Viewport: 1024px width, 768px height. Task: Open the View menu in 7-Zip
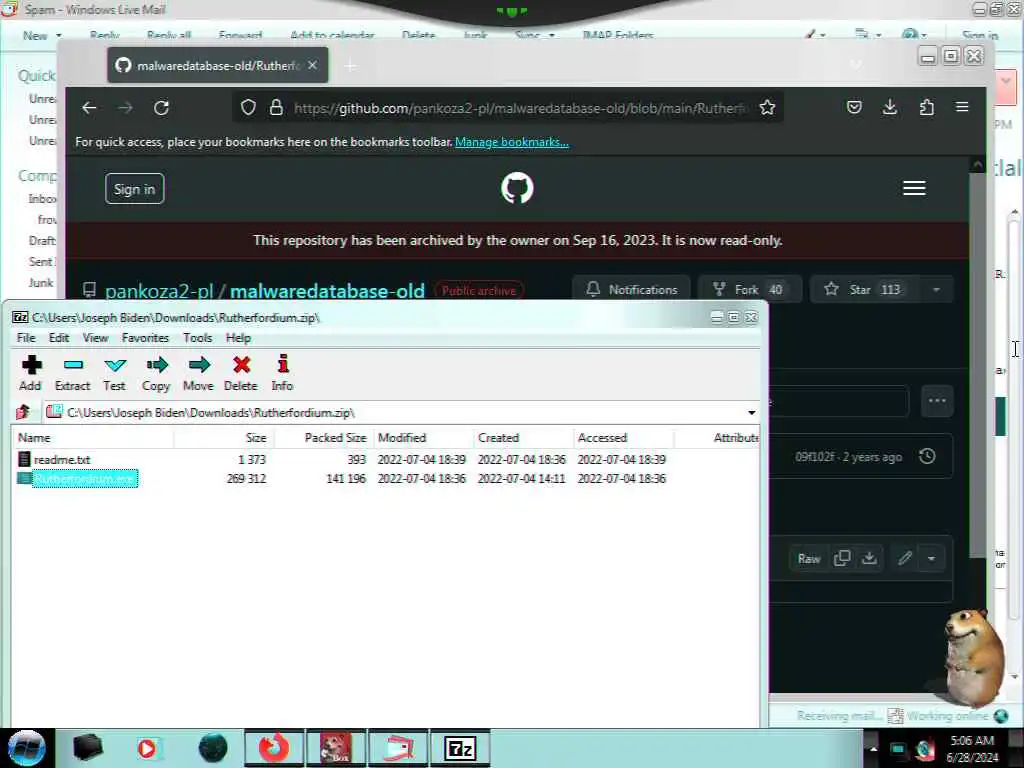95,338
